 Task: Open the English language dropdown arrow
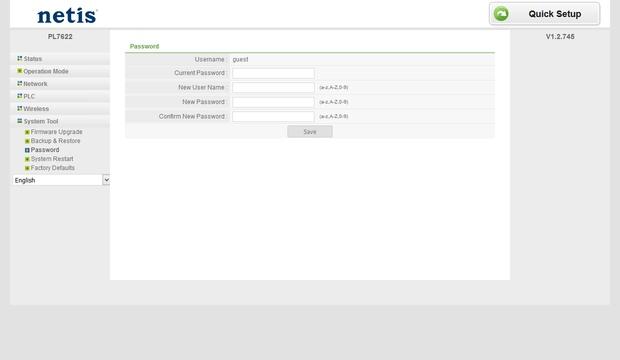coord(106,180)
